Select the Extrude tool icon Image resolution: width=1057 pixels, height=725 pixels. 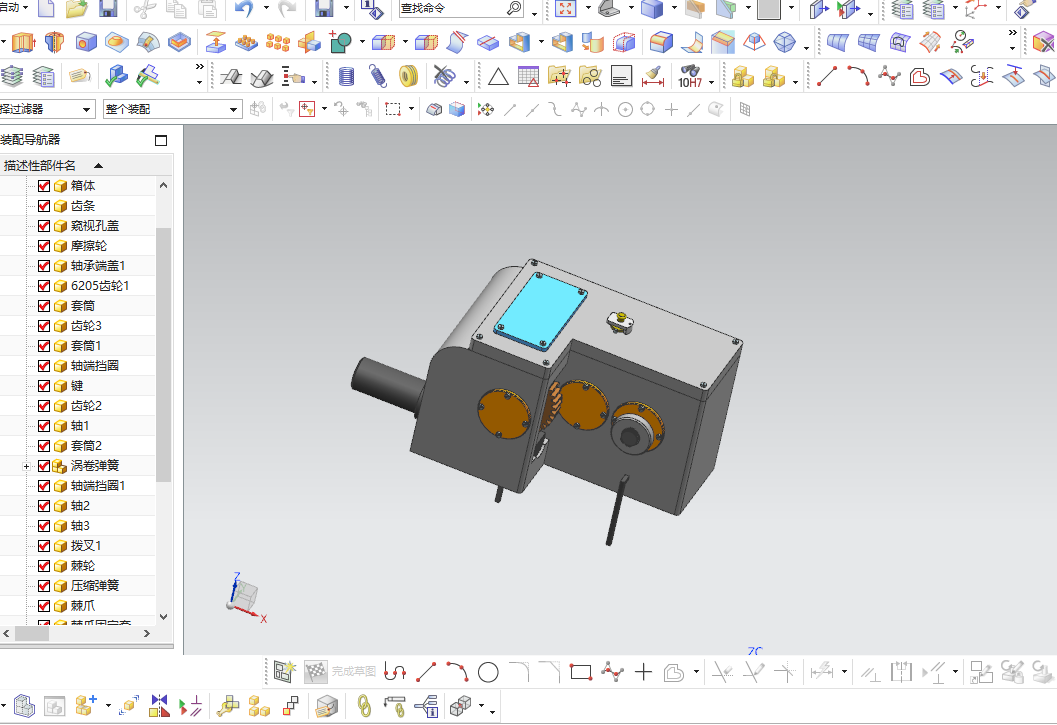[23, 42]
